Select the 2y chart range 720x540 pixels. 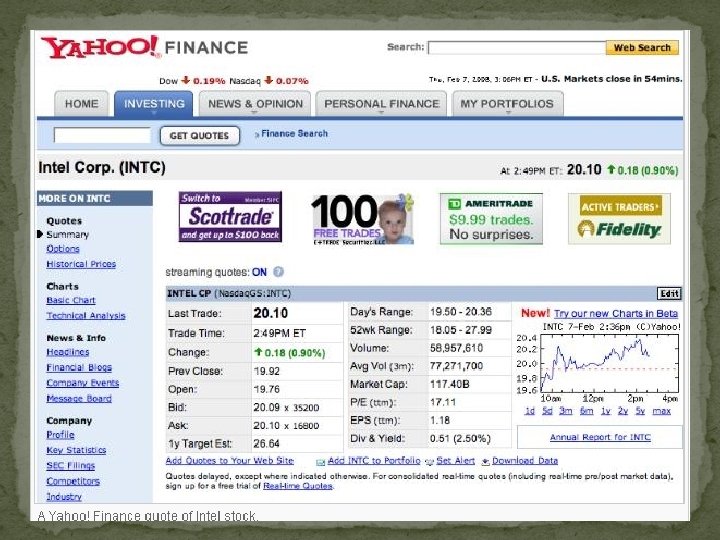coord(623,411)
